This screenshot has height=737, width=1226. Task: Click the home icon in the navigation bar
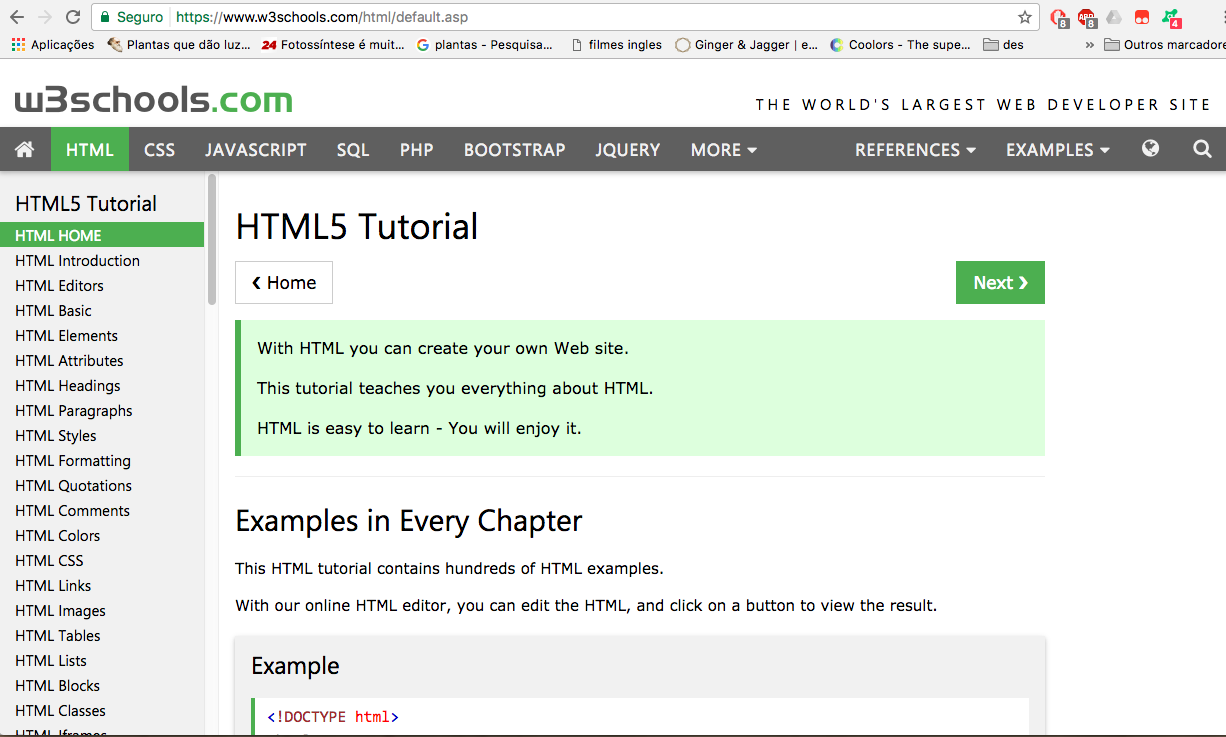[x=25, y=149]
